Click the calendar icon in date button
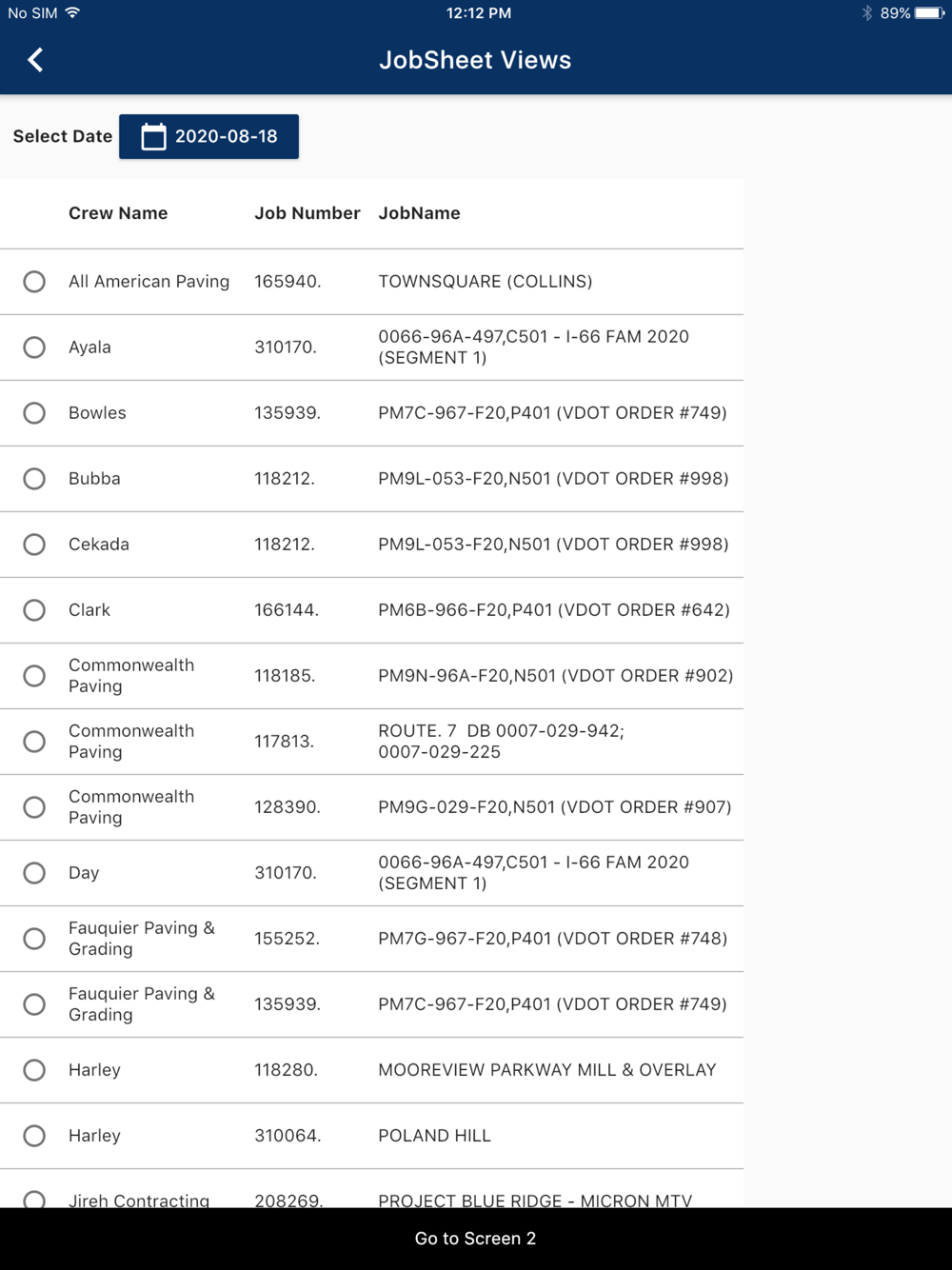Image resolution: width=952 pixels, height=1270 pixels. [x=153, y=137]
